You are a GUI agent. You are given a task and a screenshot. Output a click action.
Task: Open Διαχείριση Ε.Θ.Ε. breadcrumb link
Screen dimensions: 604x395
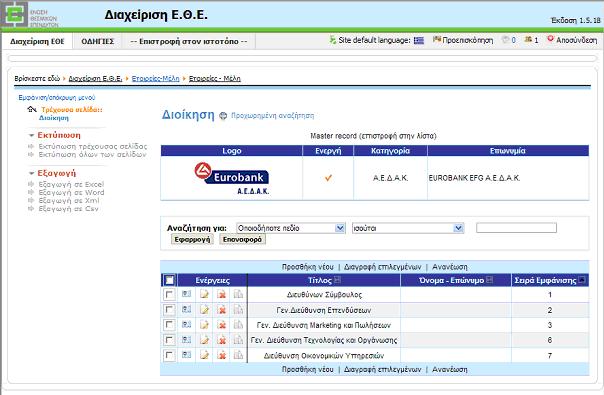pyautogui.click(x=95, y=79)
